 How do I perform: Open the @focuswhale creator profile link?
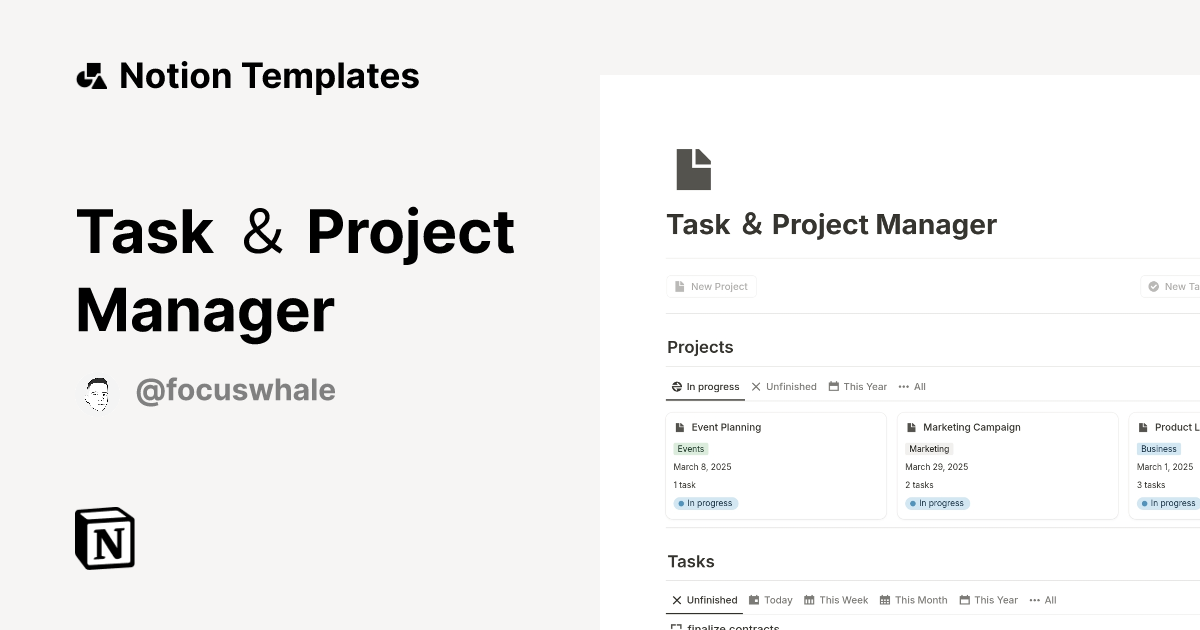(236, 390)
